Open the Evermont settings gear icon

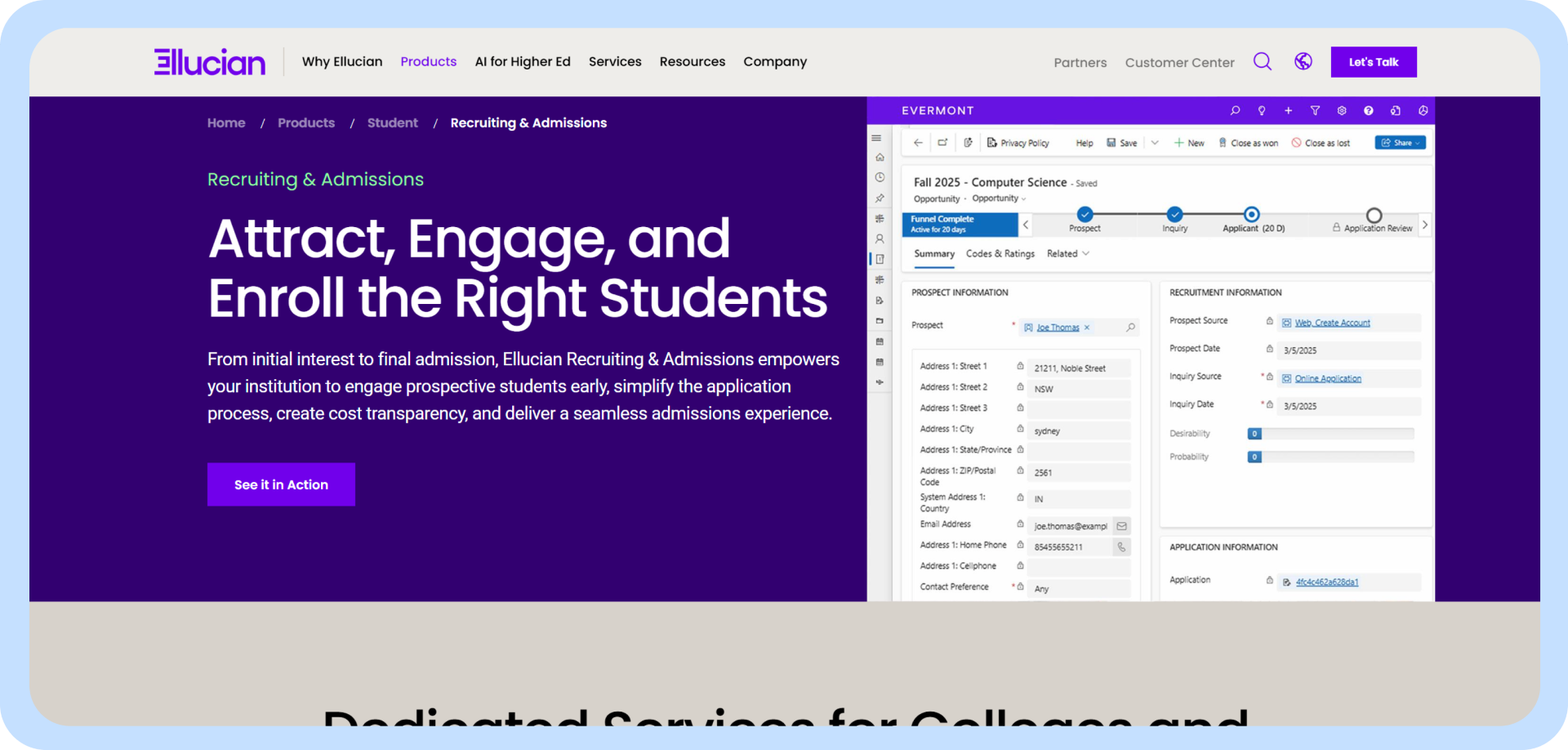point(1341,111)
